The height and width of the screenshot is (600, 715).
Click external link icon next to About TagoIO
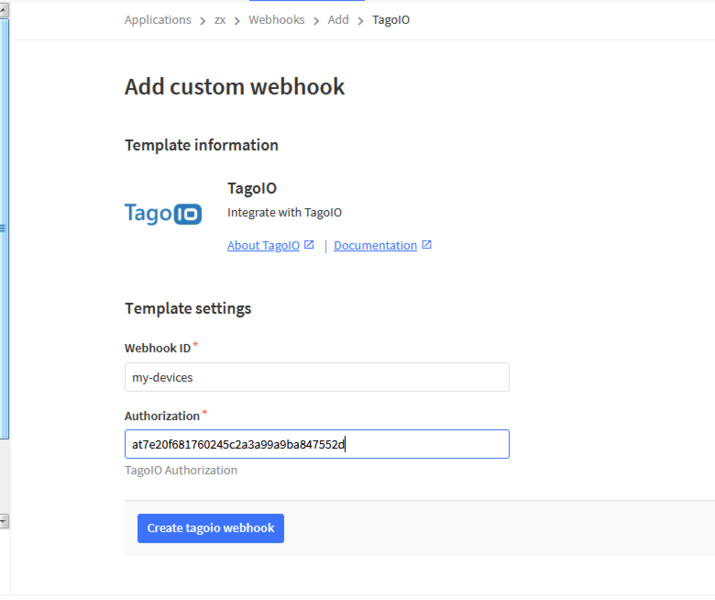tap(309, 245)
